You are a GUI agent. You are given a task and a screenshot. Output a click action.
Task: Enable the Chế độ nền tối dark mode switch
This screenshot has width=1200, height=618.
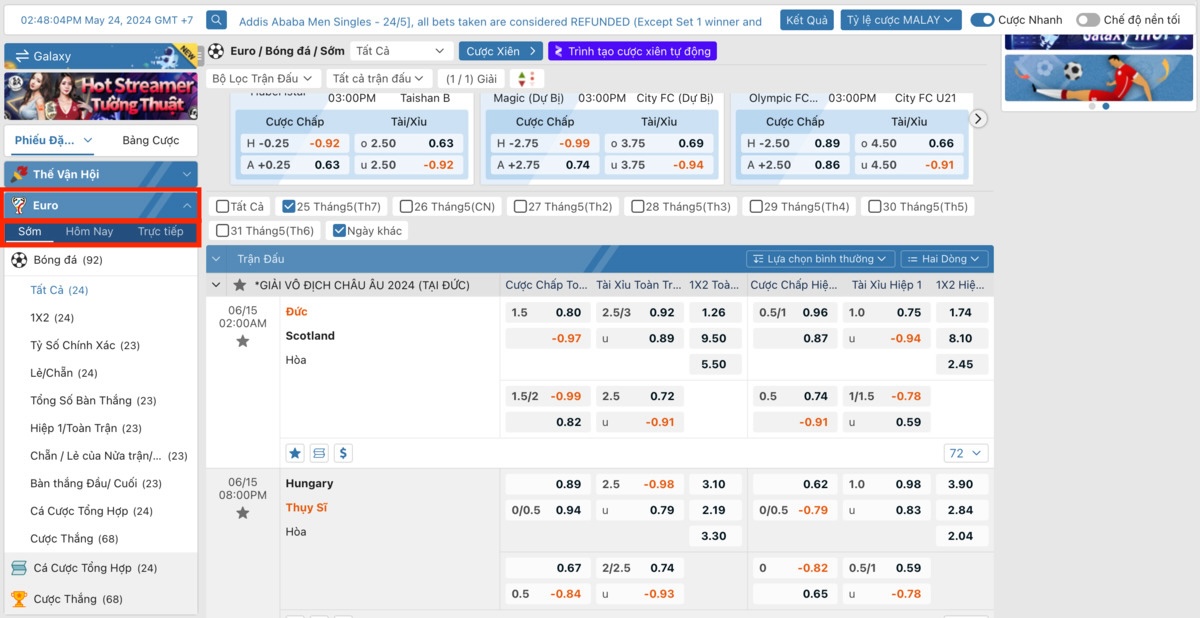(1087, 20)
